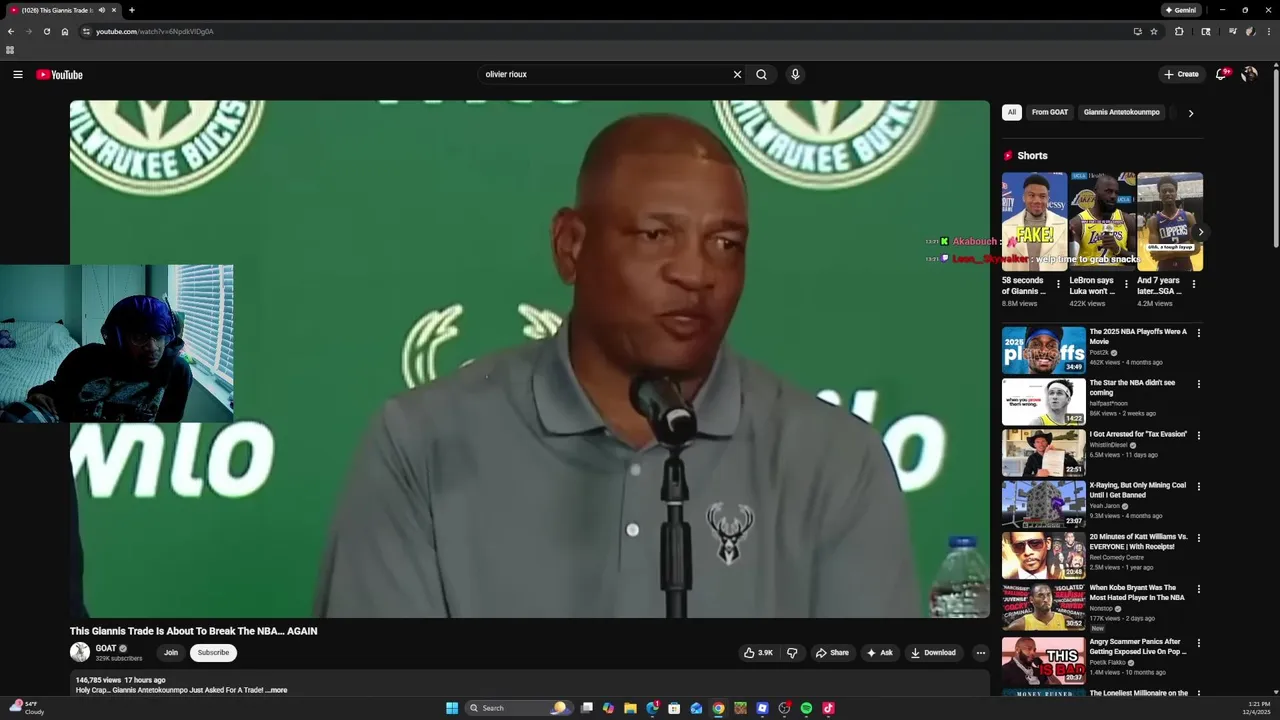Open options for 'Katt Williams' video

pos(1199,538)
